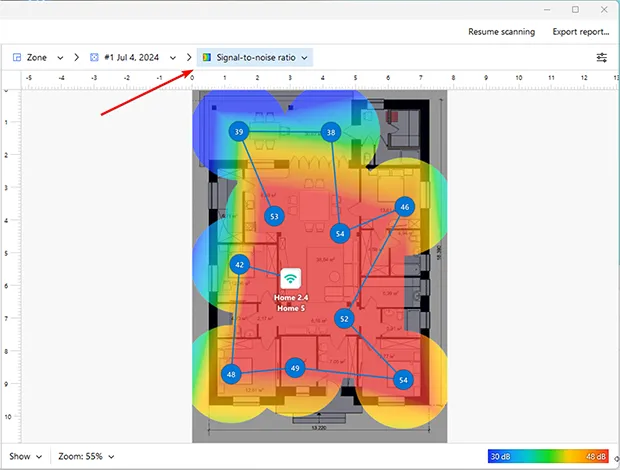Image resolution: width=620 pixels, height=470 pixels.
Task: Click the Zone icon in breadcrumb bar
Action: point(17,58)
